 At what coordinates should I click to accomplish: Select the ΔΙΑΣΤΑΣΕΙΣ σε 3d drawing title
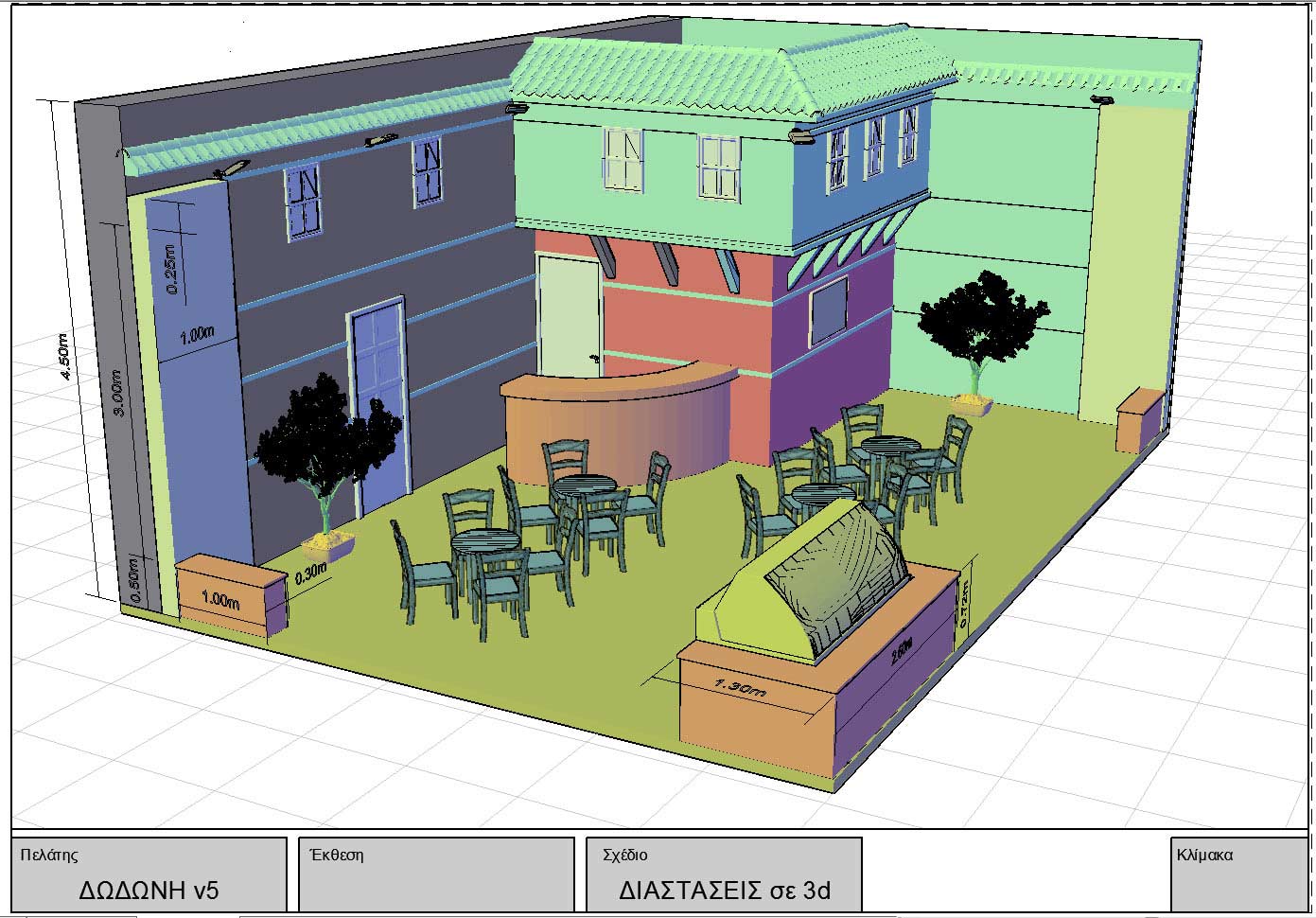725,891
